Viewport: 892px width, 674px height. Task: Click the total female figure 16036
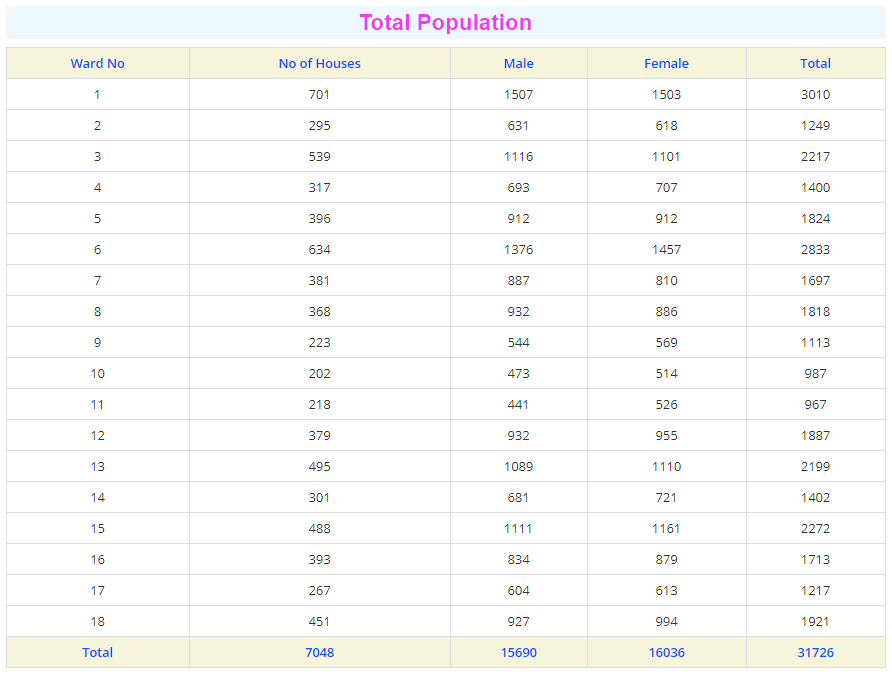pos(666,652)
